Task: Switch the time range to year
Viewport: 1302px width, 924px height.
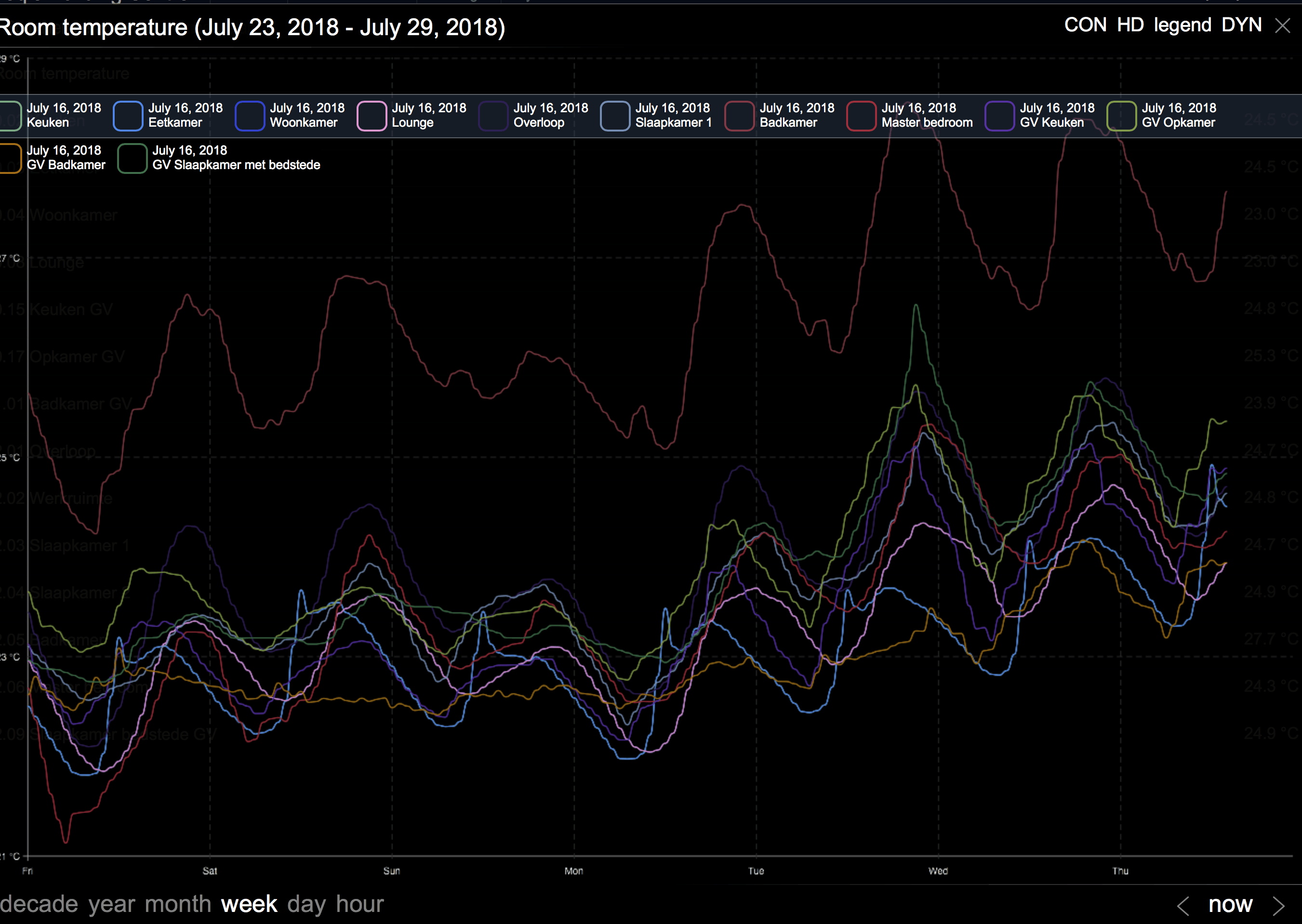Action: point(111,904)
